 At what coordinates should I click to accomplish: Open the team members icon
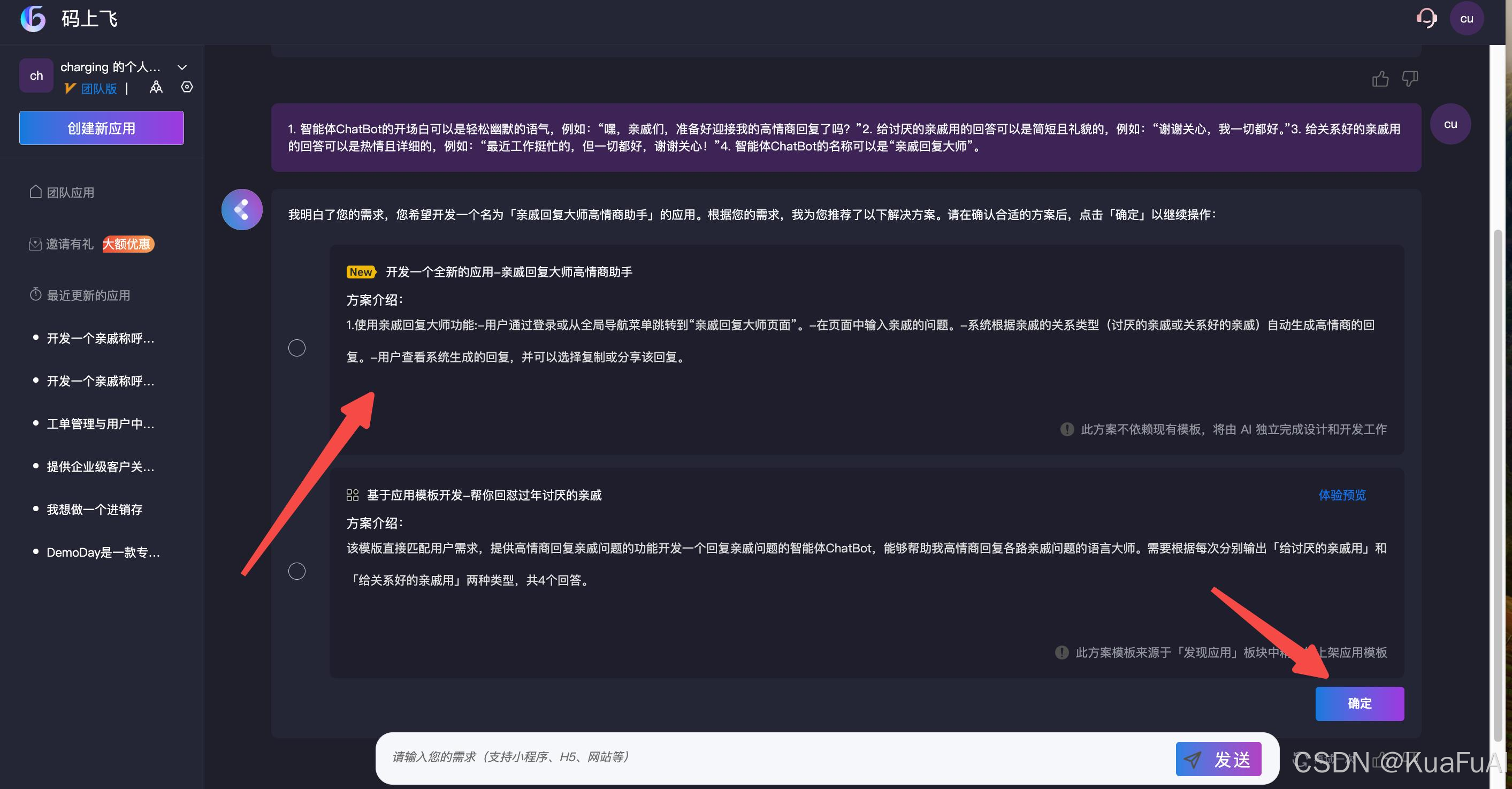[156, 87]
